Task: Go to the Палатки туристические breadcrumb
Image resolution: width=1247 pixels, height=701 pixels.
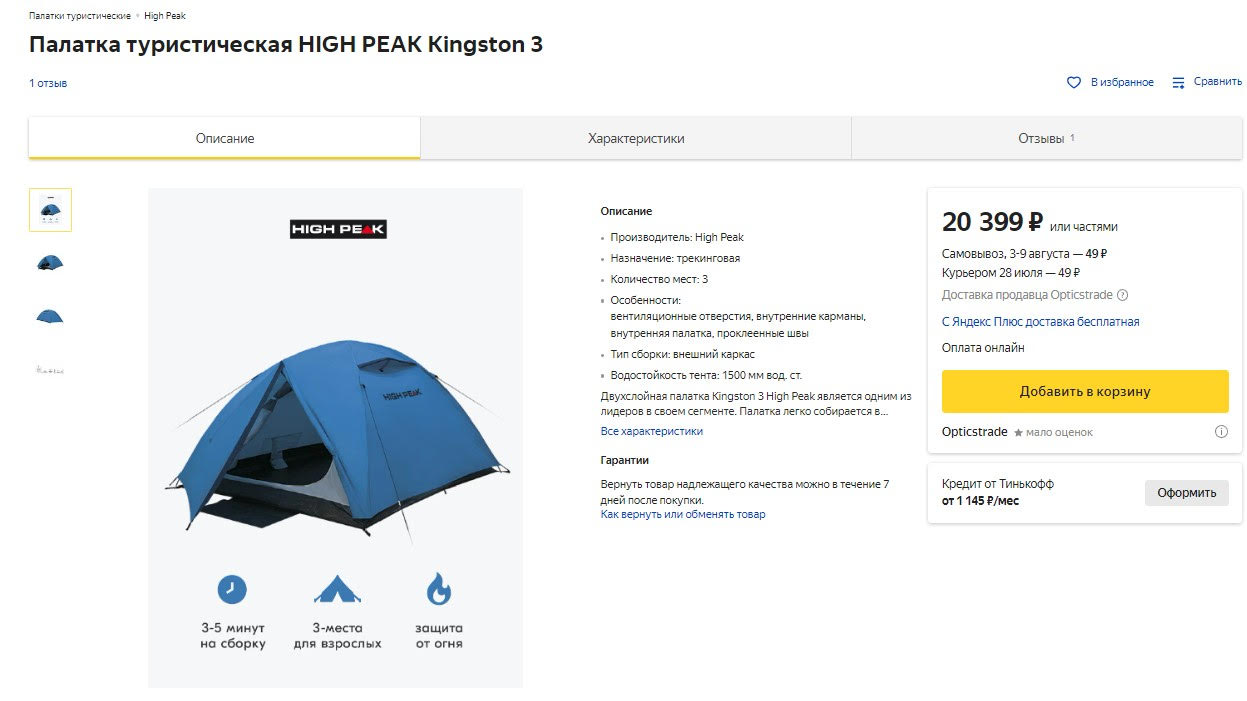Action: [80, 16]
